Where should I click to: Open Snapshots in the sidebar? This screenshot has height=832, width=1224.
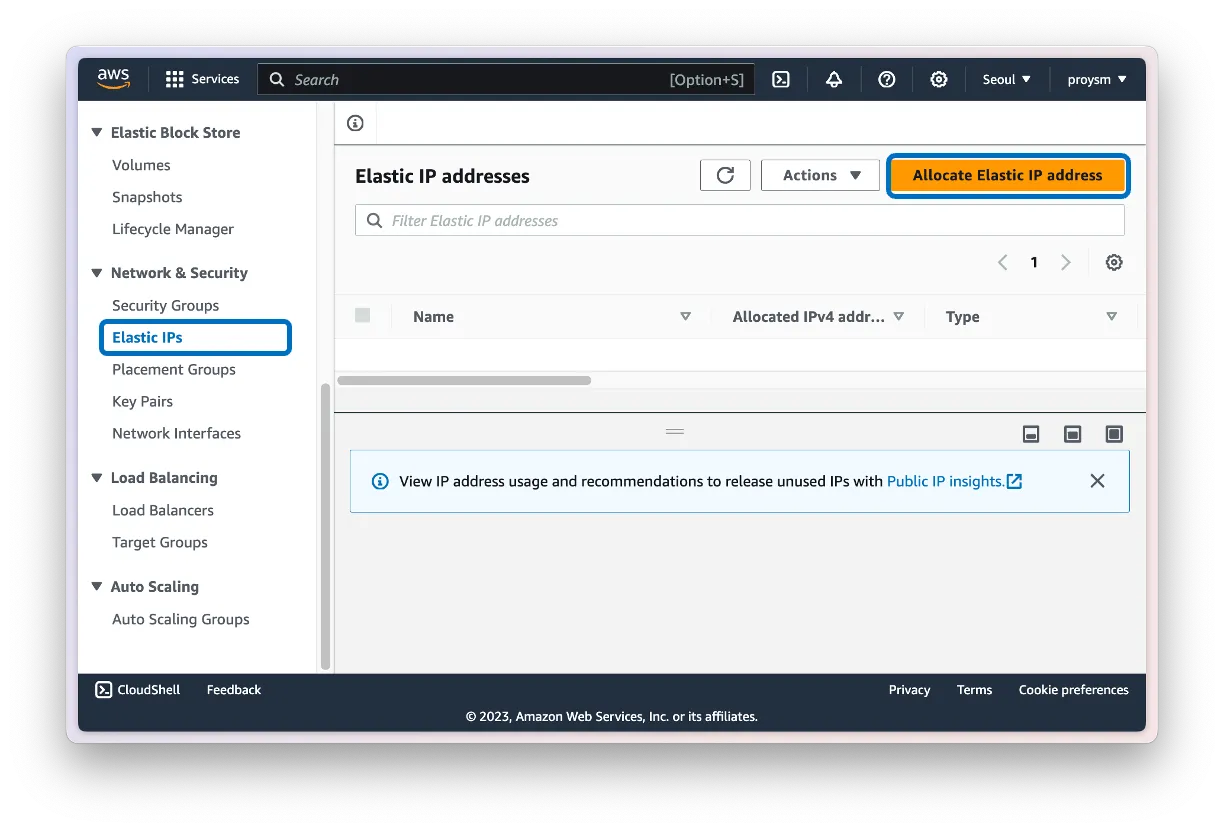(x=147, y=197)
